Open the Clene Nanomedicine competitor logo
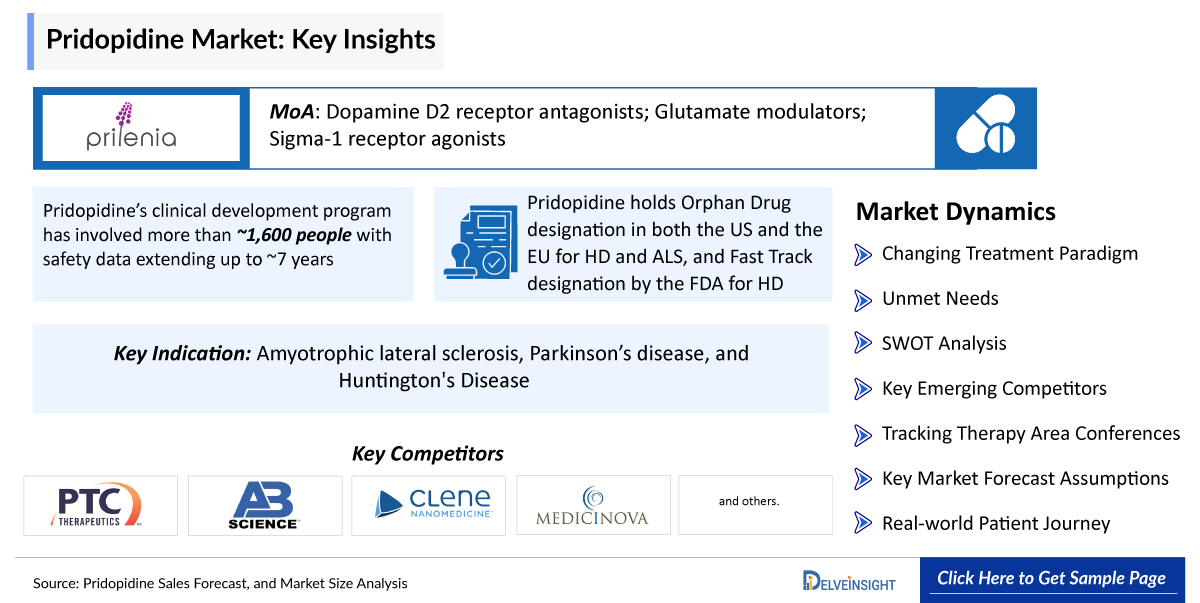The image size is (1200, 603). point(429,505)
